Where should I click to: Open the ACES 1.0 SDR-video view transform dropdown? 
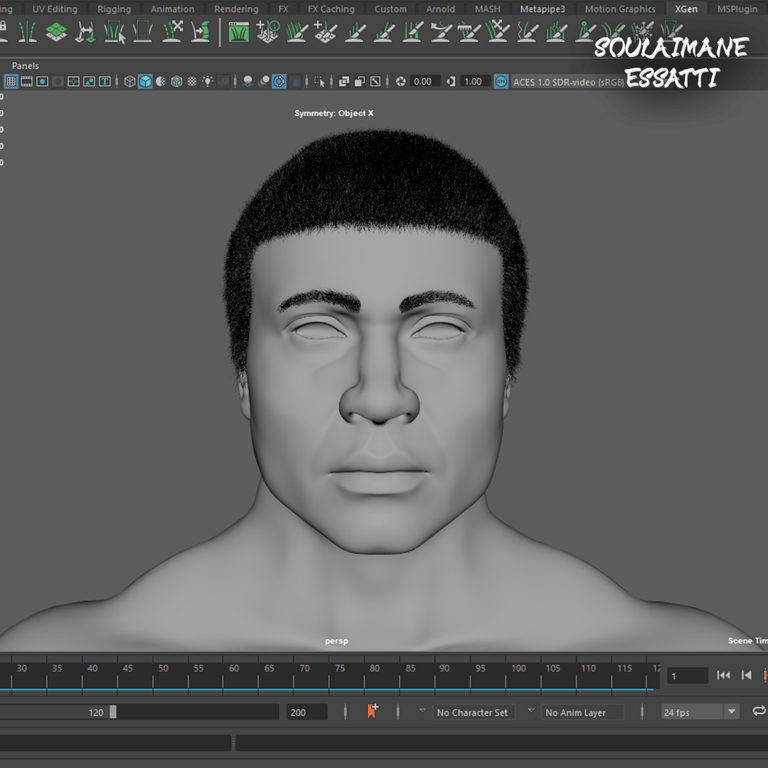point(570,81)
